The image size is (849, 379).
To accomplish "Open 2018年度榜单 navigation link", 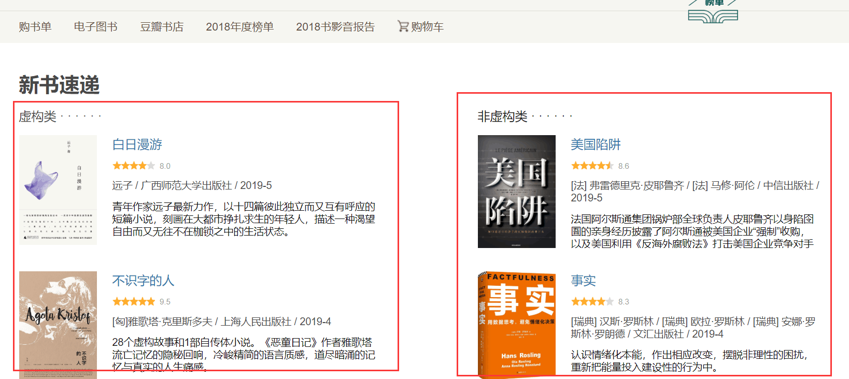I will point(240,27).
